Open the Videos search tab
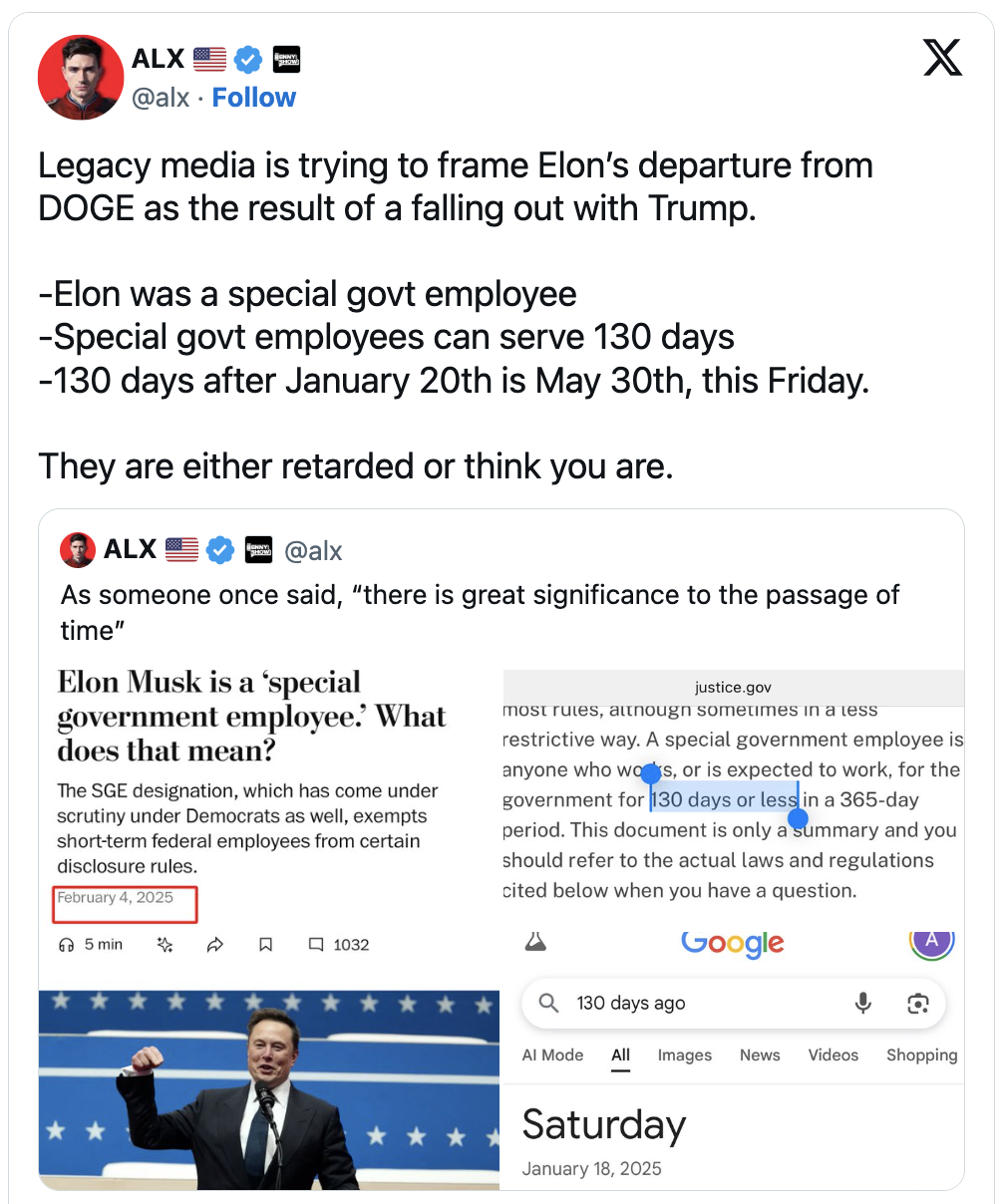 coord(834,1054)
